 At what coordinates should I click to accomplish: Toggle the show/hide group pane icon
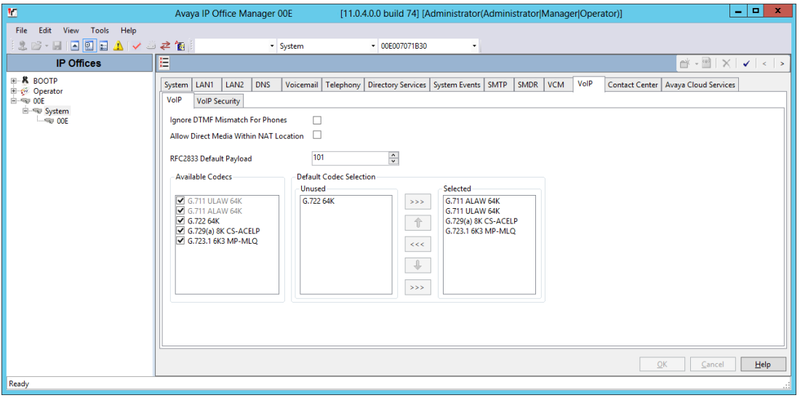click(104, 46)
